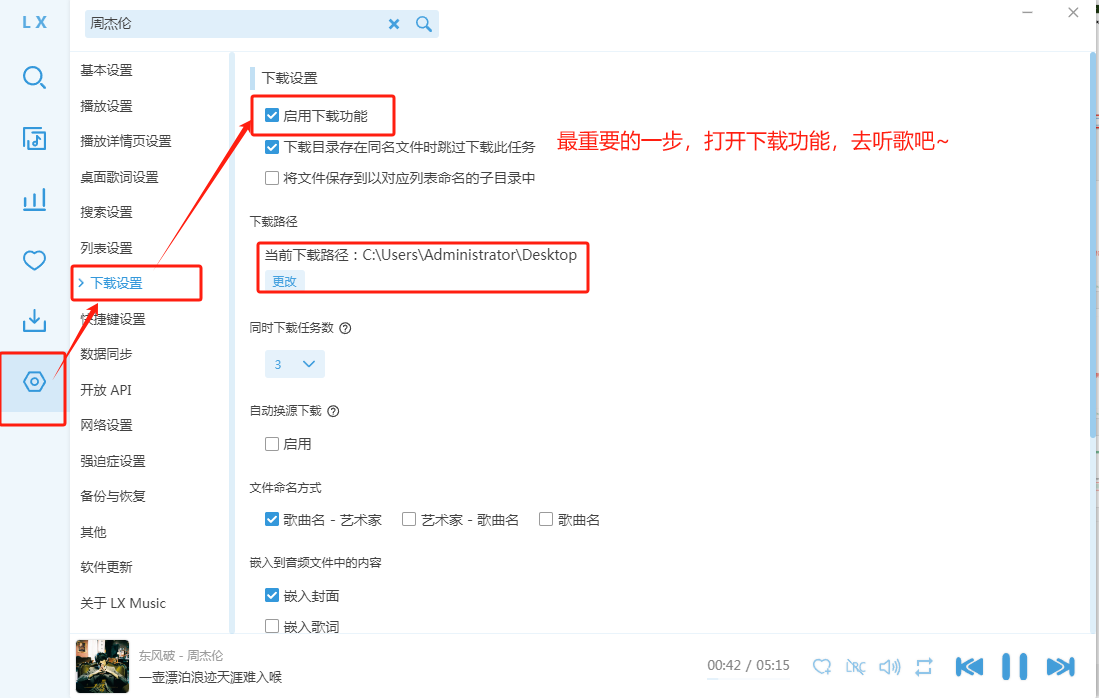Click the volume speaker icon
This screenshot has width=1099, height=698.
pos(889,666)
